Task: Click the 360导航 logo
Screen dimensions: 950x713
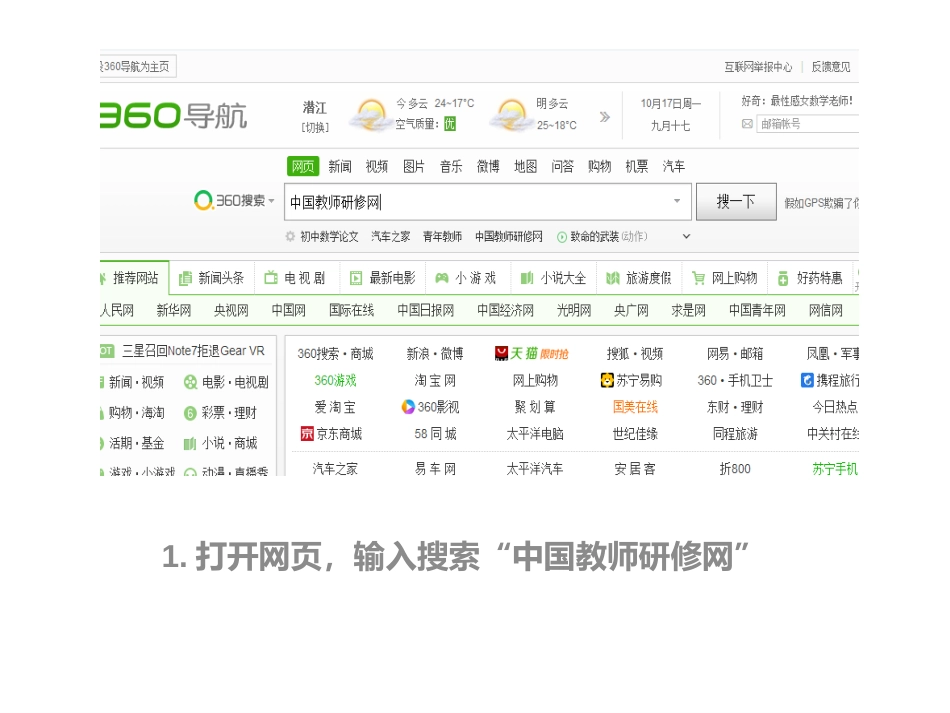Action: coord(174,115)
